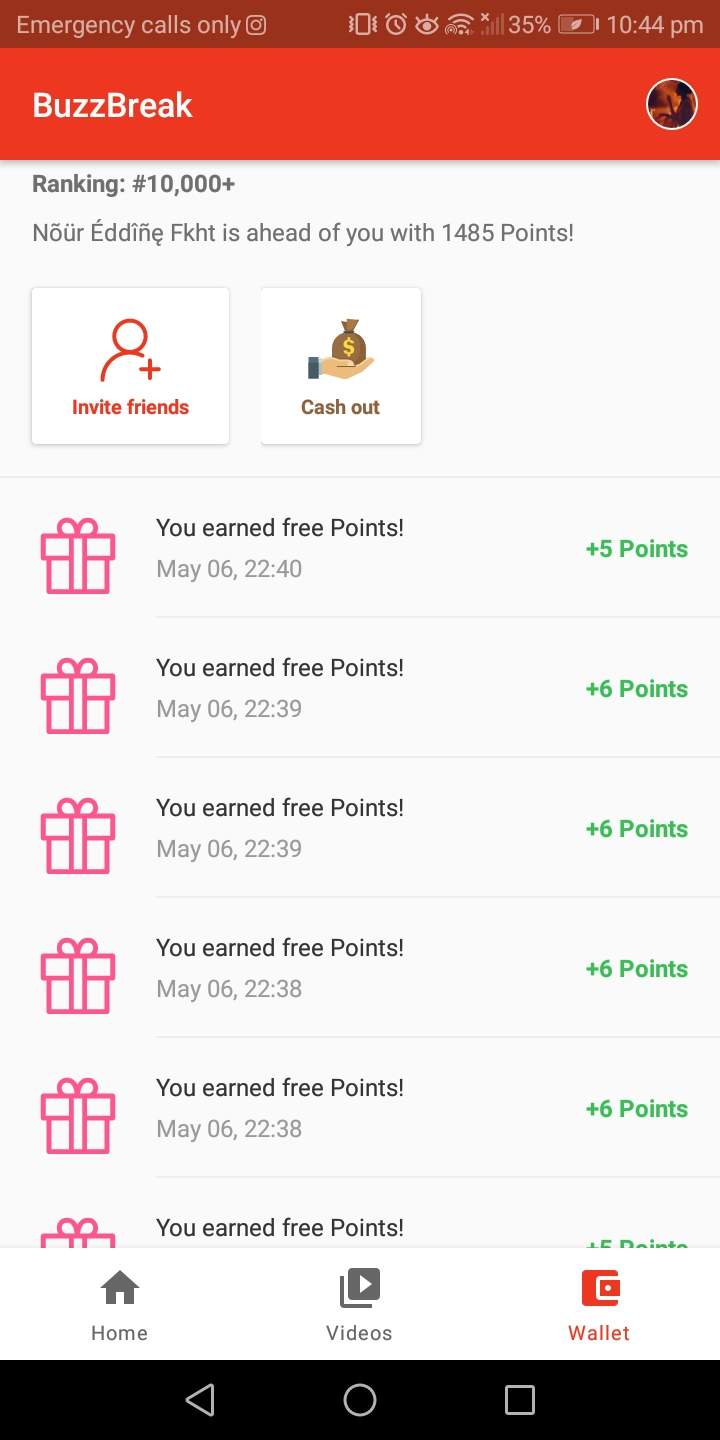
Task: Tap the Wi-Fi status icon
Action: [460, 25]
